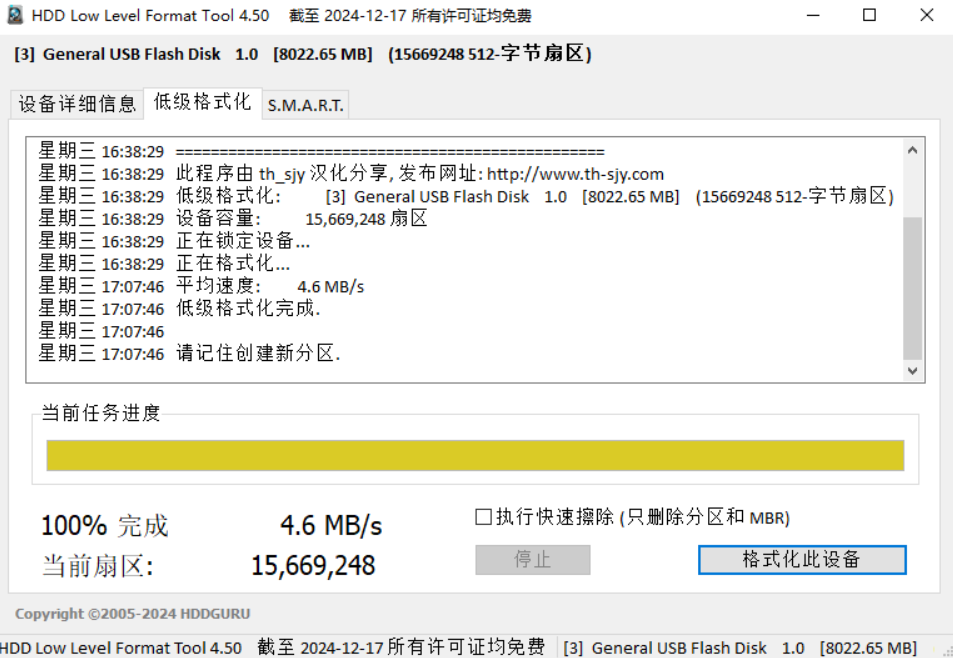Open the S.M.A.R.T. tab

coord(305,105)
